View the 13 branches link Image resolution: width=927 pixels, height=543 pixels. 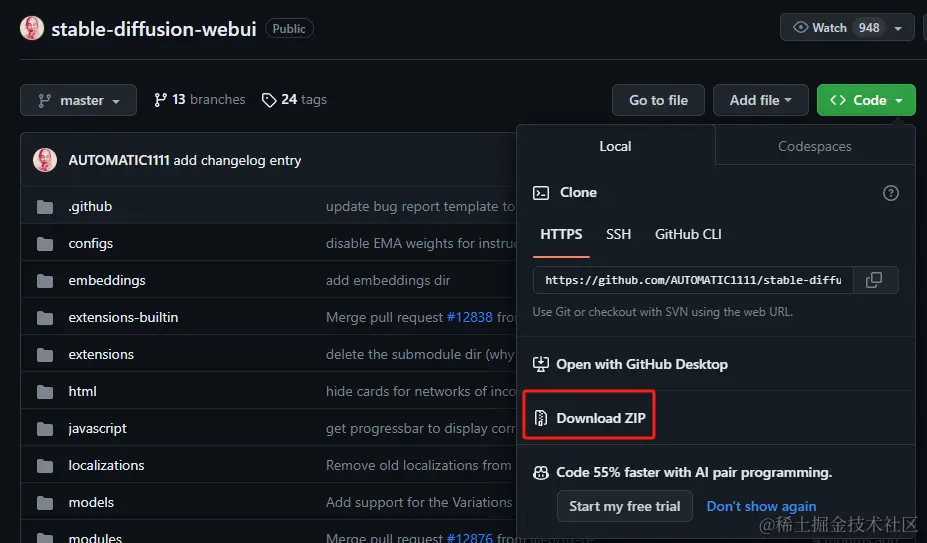click(x=200, y=99)
